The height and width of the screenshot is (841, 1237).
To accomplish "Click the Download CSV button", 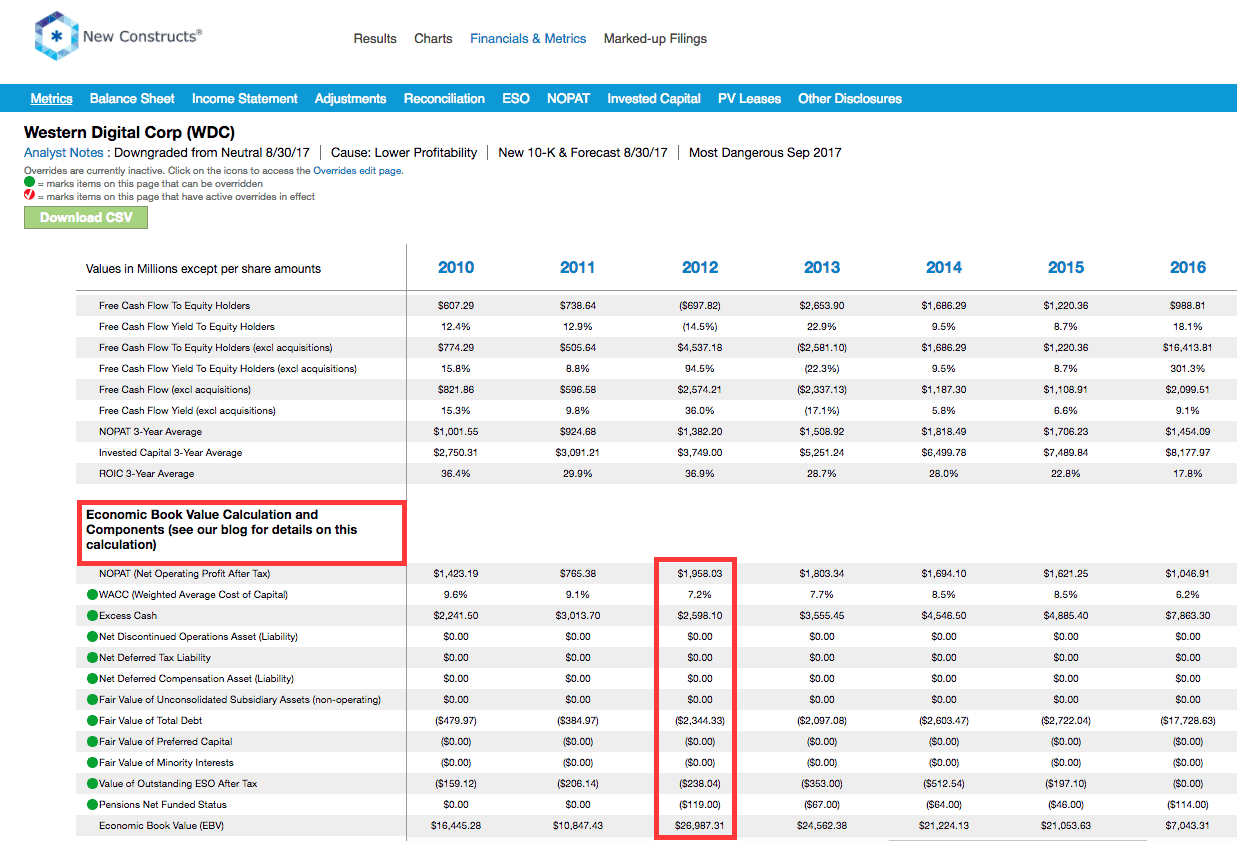I will 86,217.
